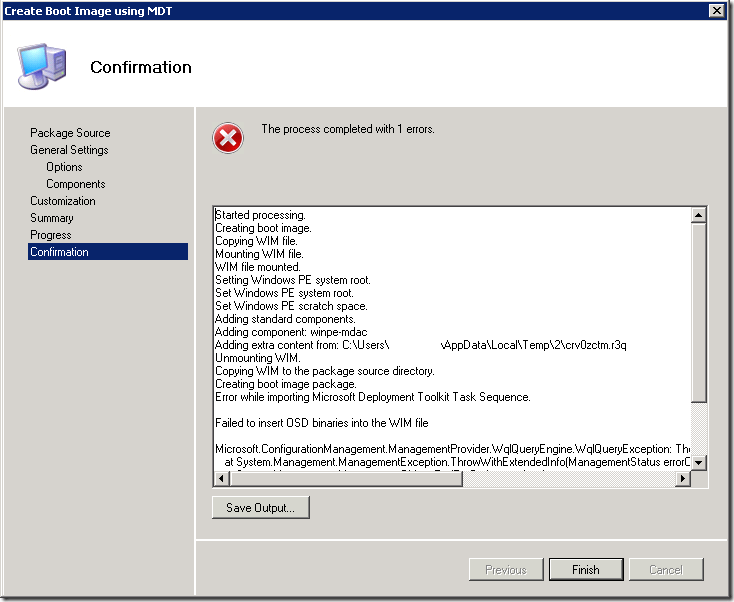Click the 'Creating boot image.' line

[x=263, y=228]
